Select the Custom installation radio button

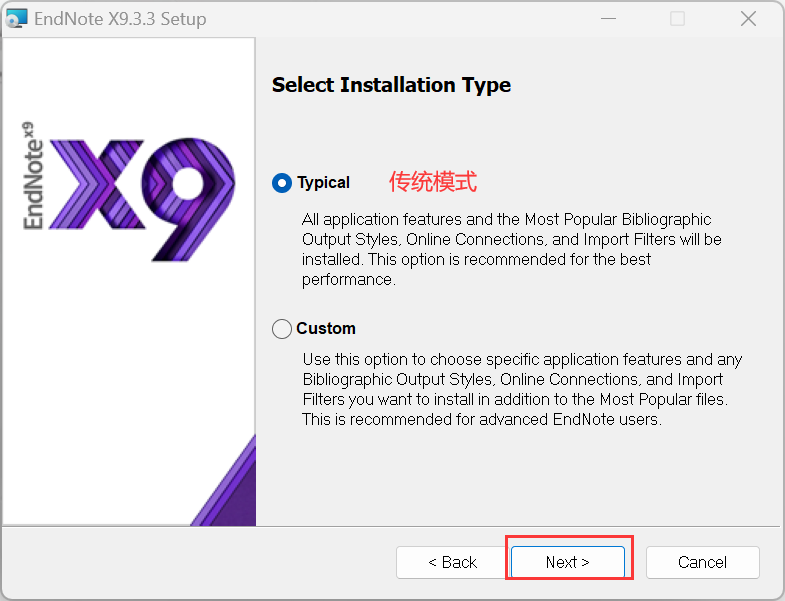point(282,329)
